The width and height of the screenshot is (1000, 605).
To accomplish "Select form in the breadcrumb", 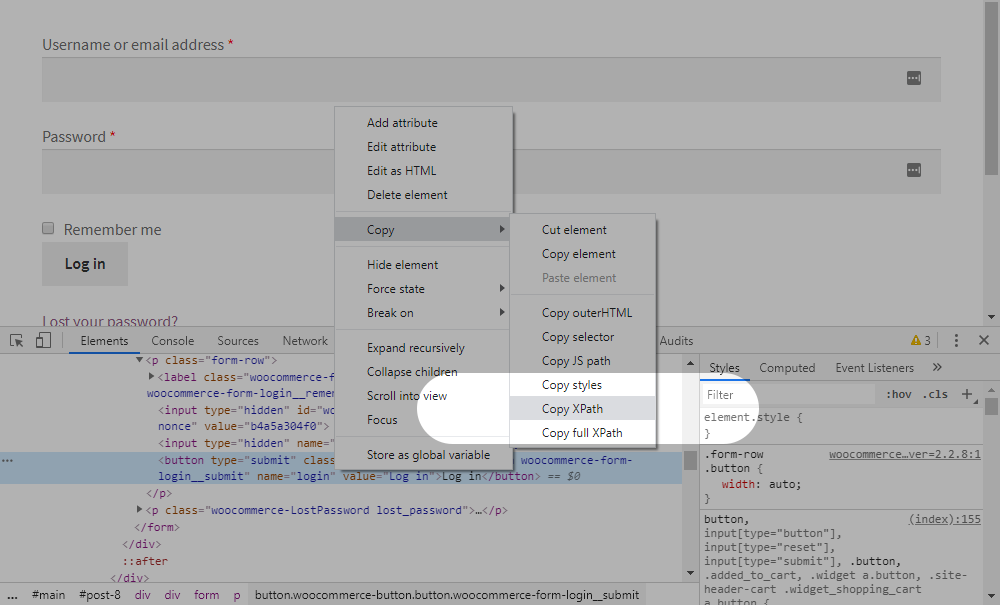I will [x=207, y=595].
